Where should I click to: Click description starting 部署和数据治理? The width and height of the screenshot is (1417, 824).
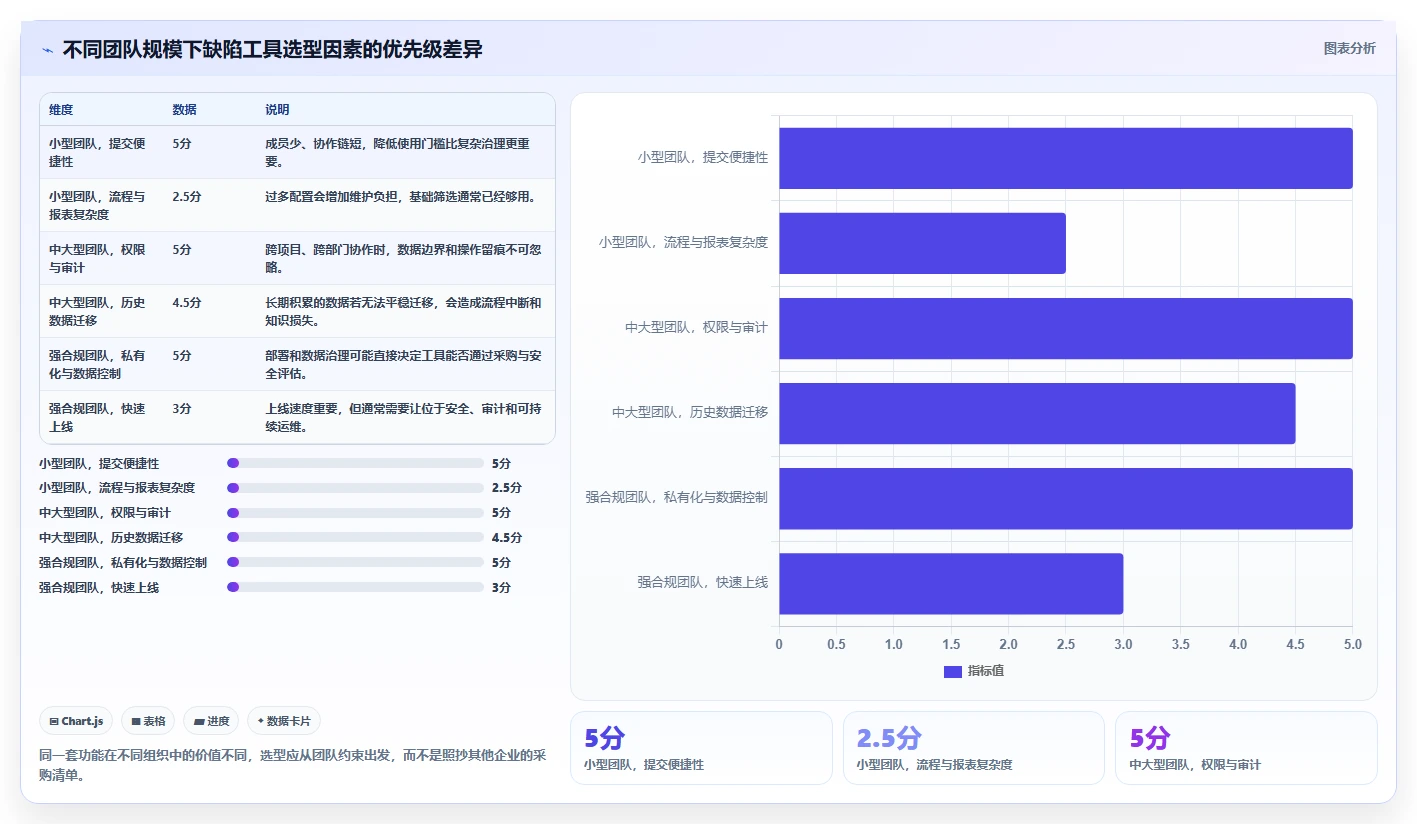(x=403, y=364)
